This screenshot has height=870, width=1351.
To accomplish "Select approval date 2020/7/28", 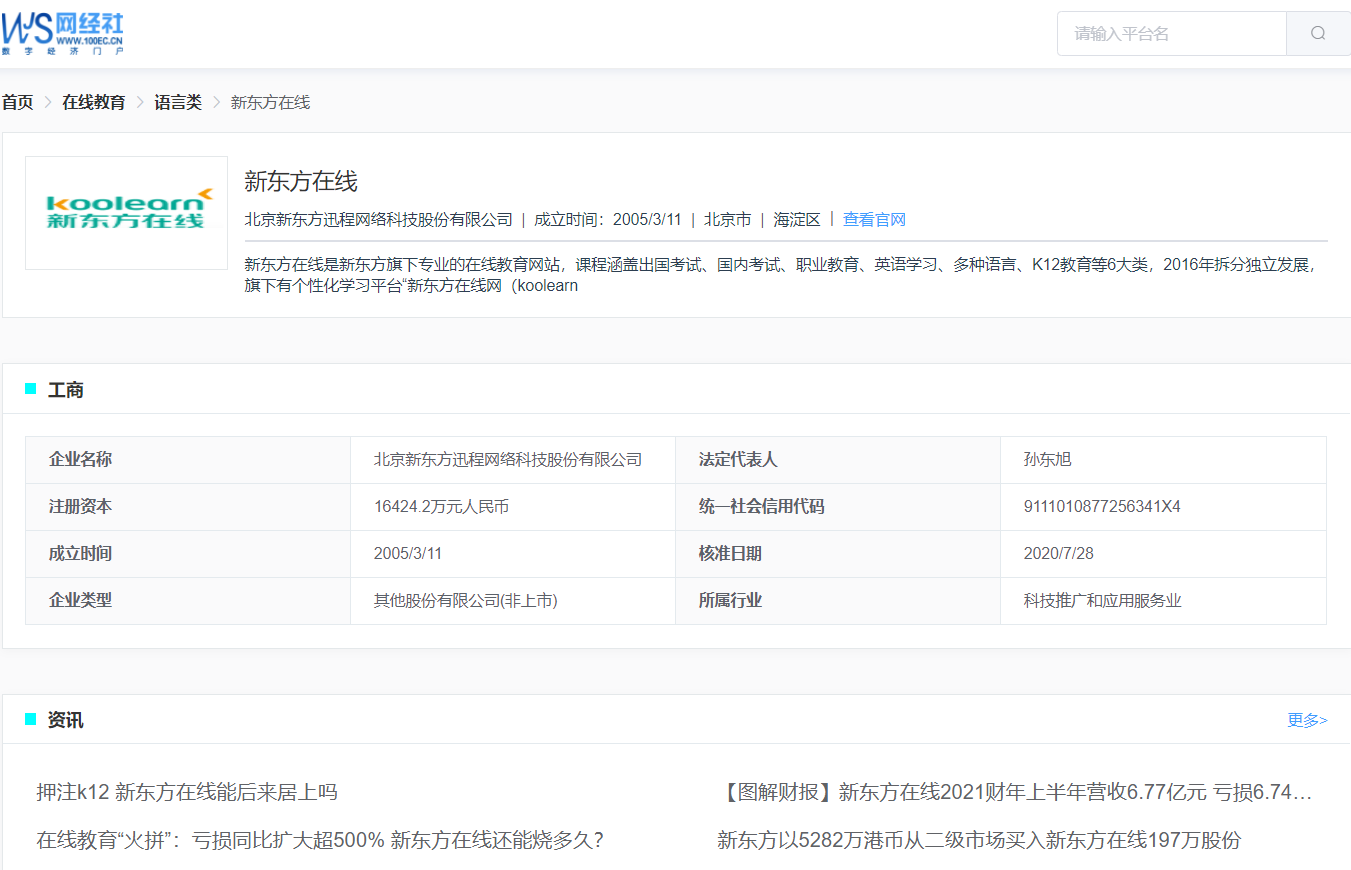I will [x=1059, y=554].
